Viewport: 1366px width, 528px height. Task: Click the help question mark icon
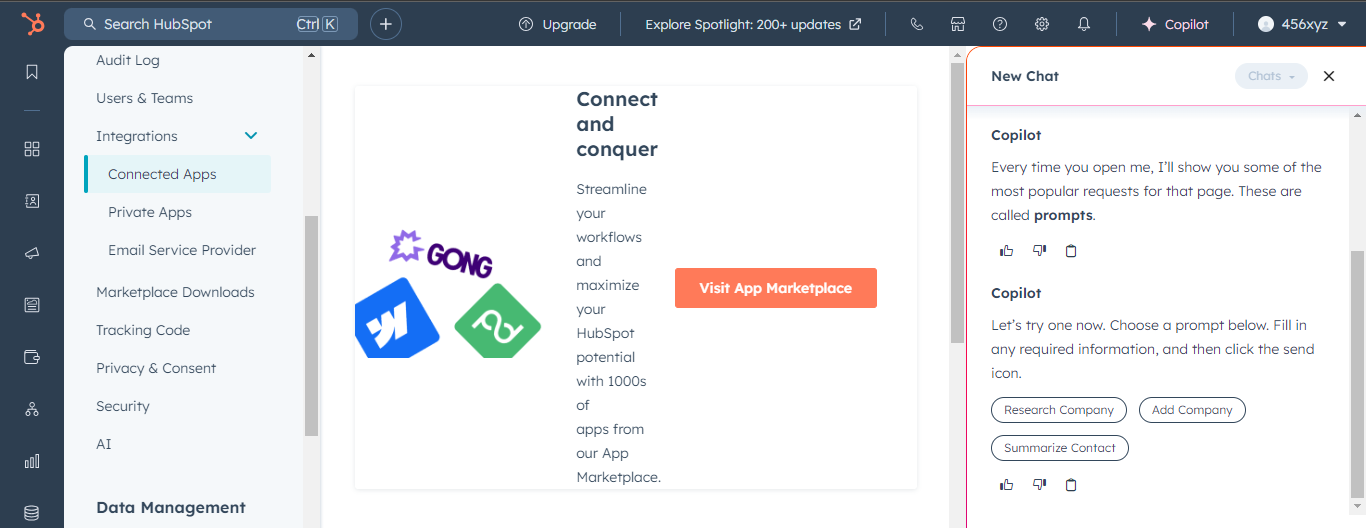point(1000,24)
